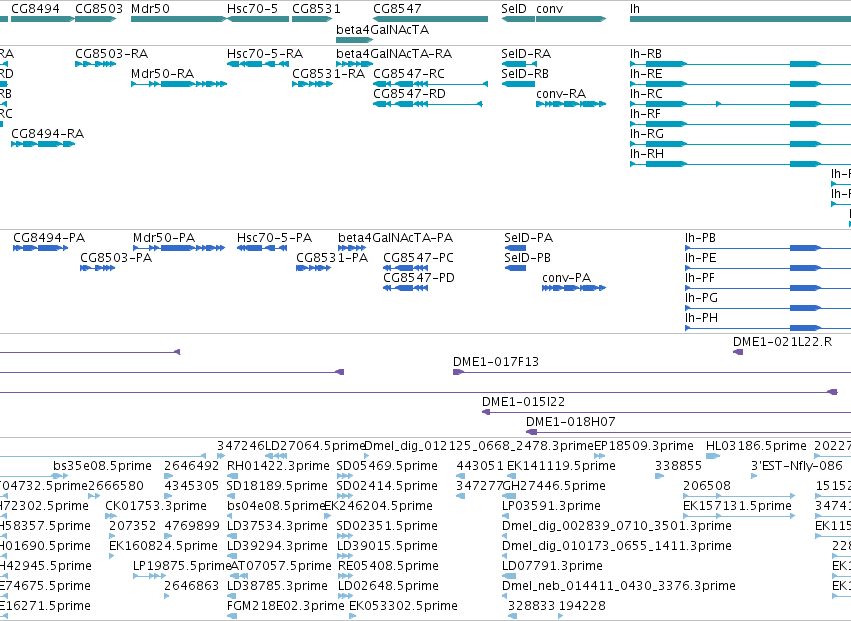Click the CG8547-RC transcript
Screen dimensions: 851x621
pos(430,84)
